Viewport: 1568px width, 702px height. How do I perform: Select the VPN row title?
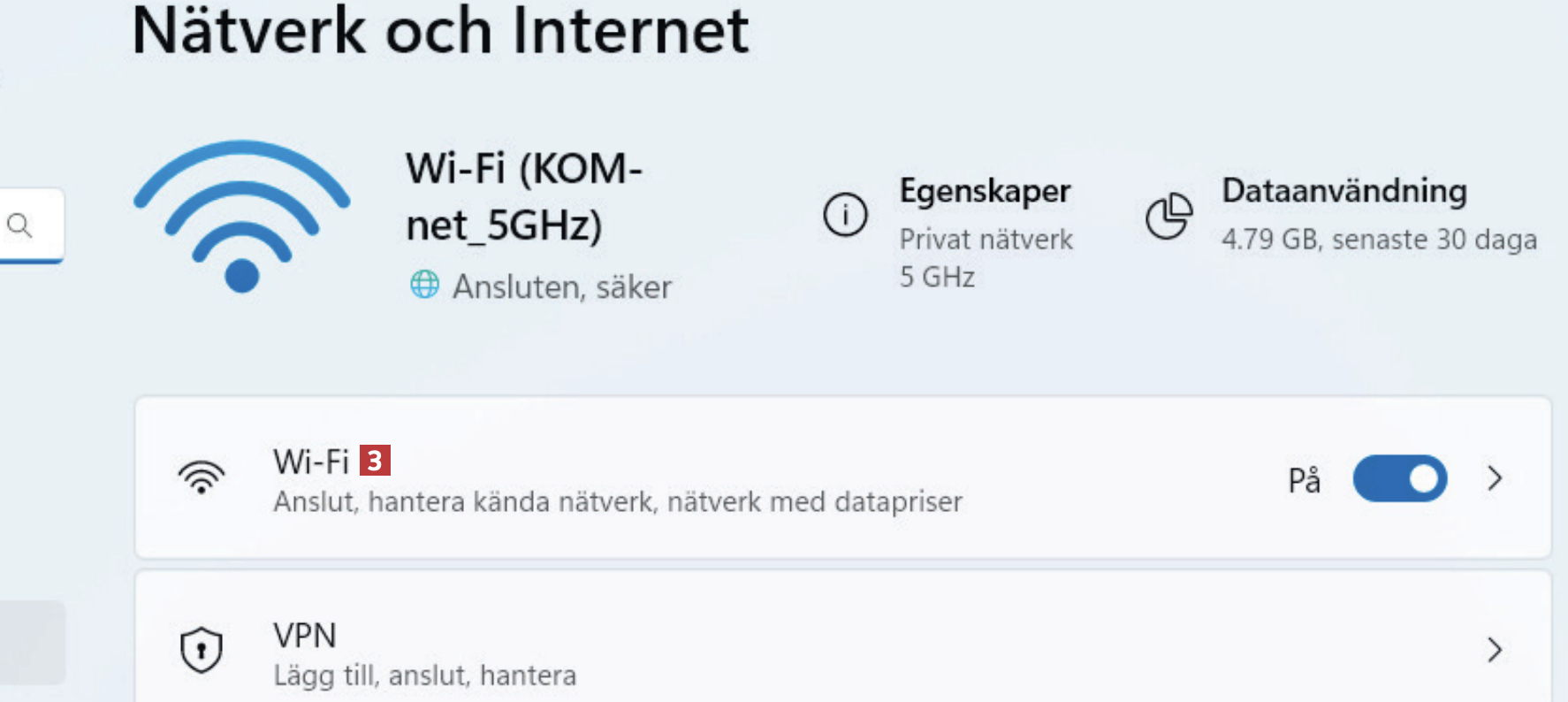pyautogui.click(x=305, y=636)
